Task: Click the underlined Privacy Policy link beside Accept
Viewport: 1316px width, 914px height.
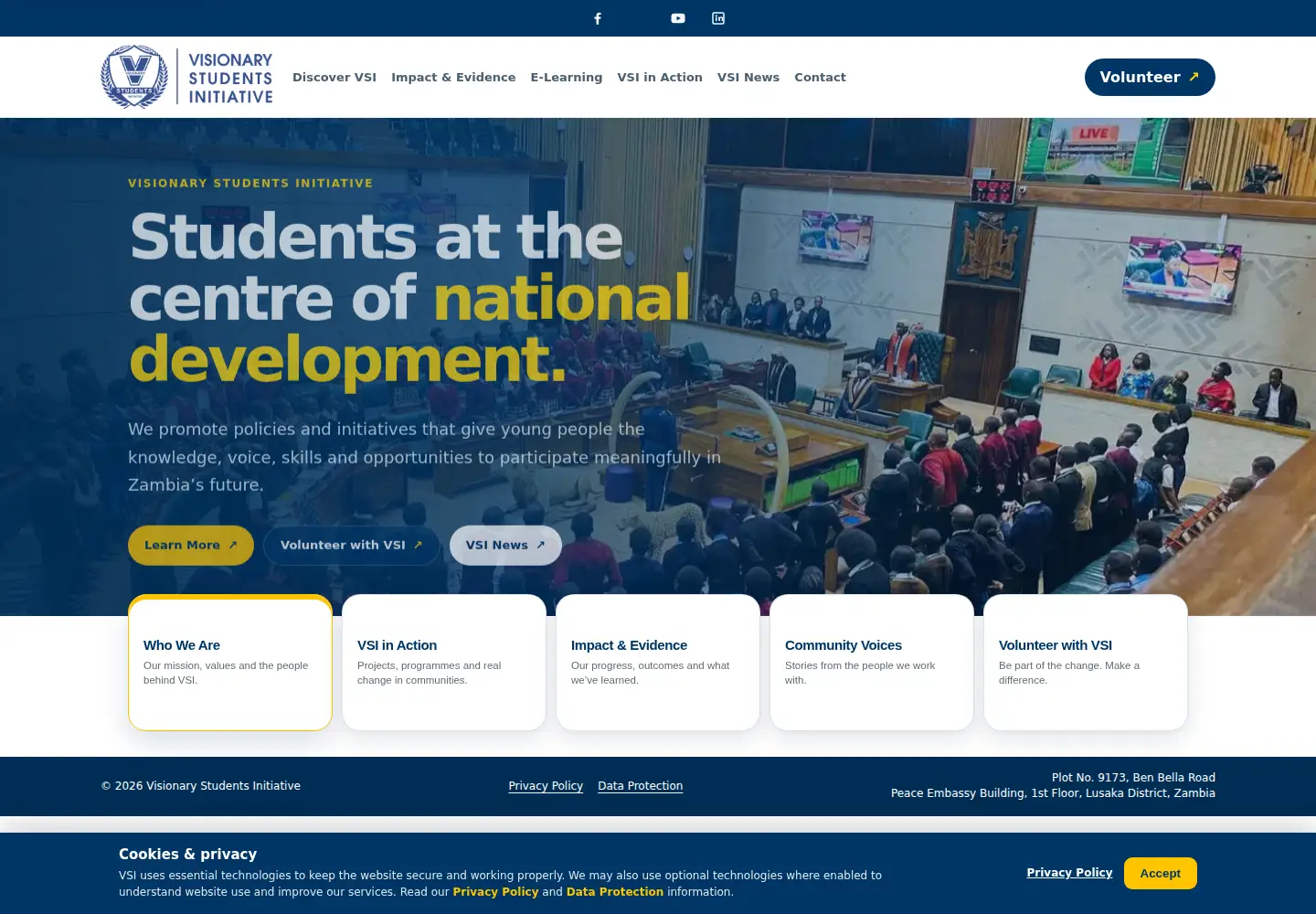Action: (x=1069, y=873)
